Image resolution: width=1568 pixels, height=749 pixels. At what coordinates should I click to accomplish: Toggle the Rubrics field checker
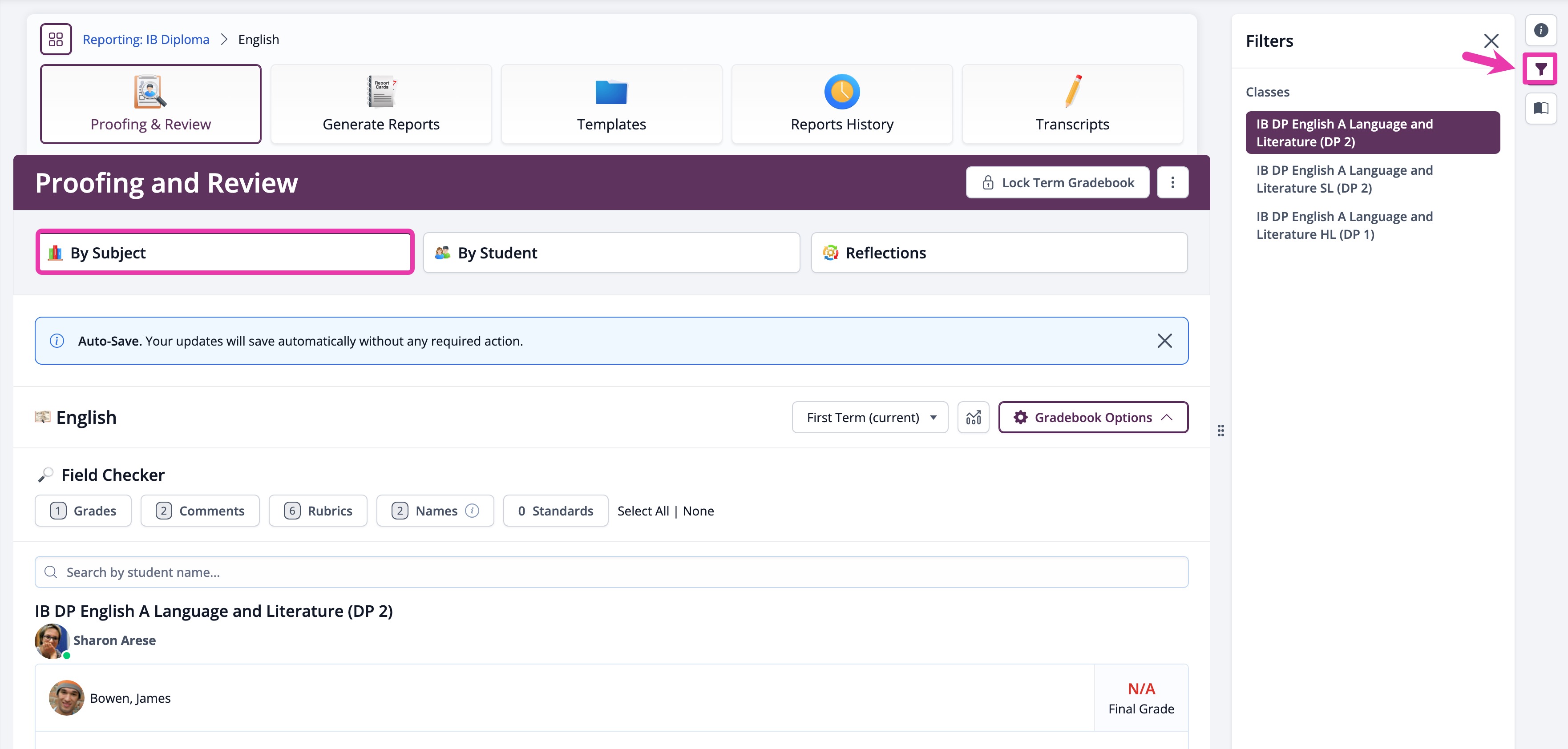click(318, 511)
